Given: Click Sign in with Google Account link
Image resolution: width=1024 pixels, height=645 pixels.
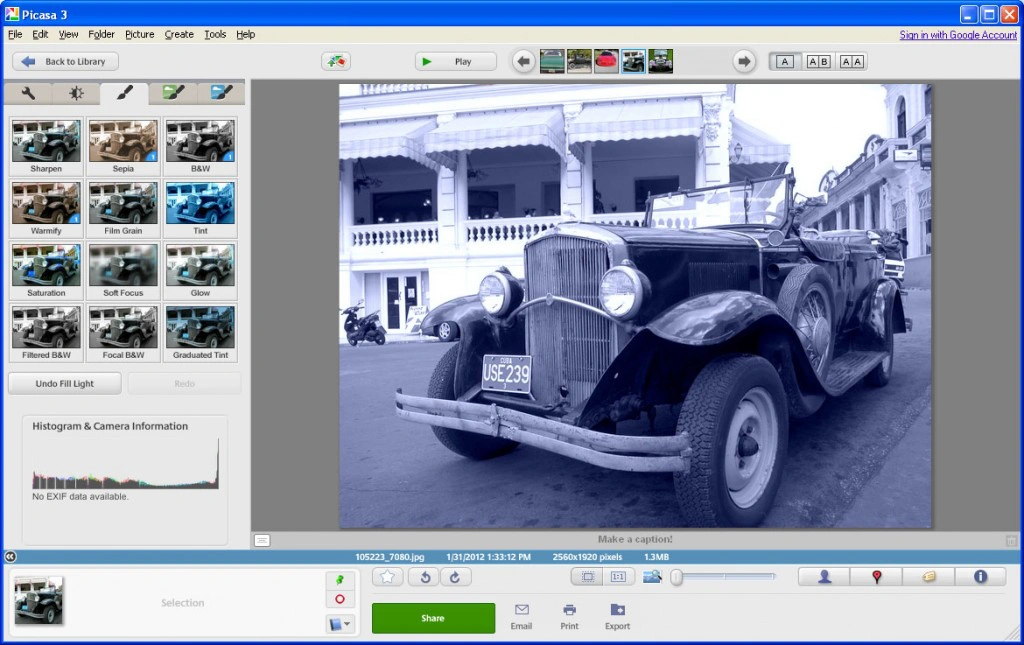Looking at the screenshot, I should pos(958,35).
